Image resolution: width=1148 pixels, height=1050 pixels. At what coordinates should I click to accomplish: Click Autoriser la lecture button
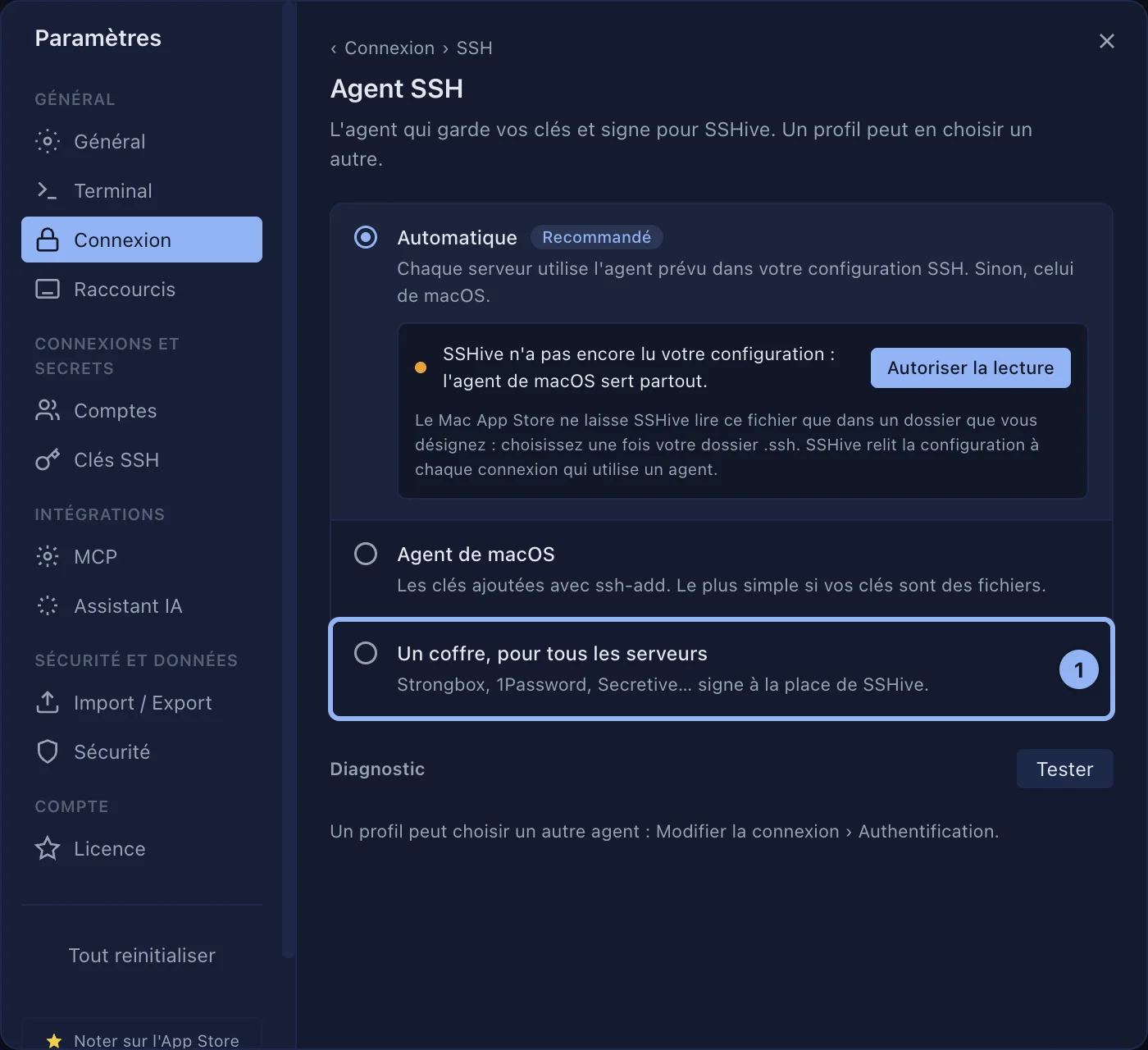[971, 367]
